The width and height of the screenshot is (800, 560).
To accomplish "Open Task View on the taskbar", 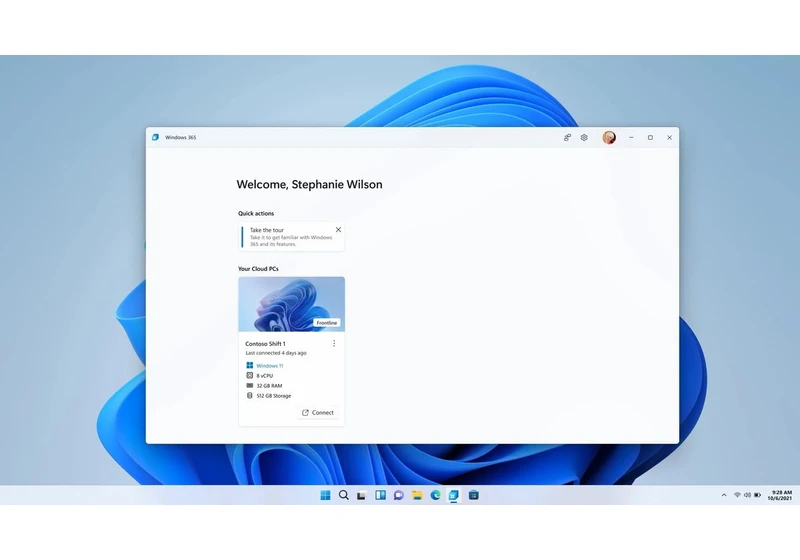I will coord(362,495).
